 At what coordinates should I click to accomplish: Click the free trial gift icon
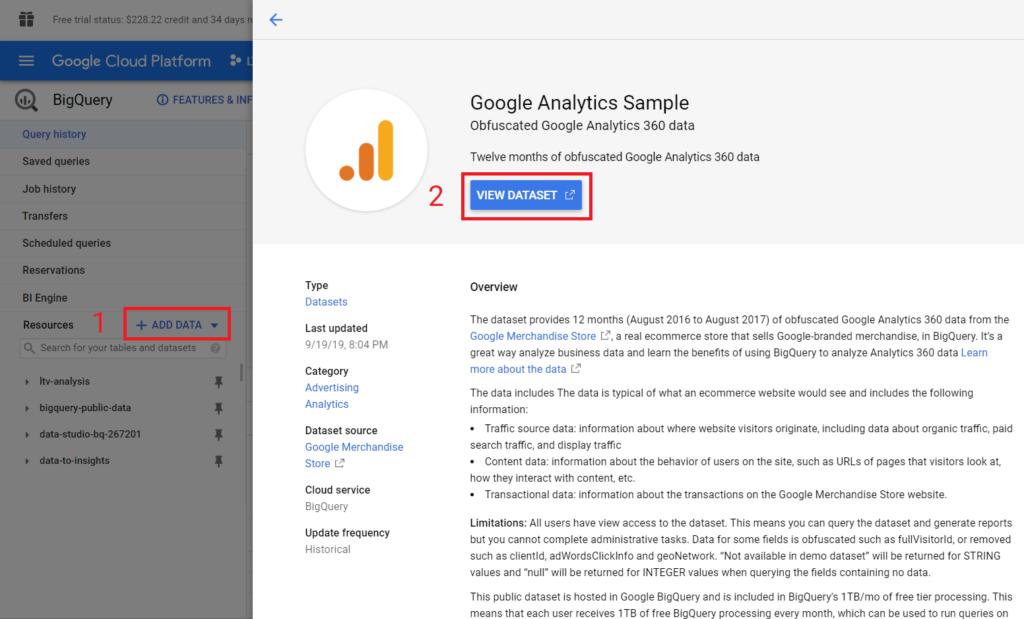(26, 18)
